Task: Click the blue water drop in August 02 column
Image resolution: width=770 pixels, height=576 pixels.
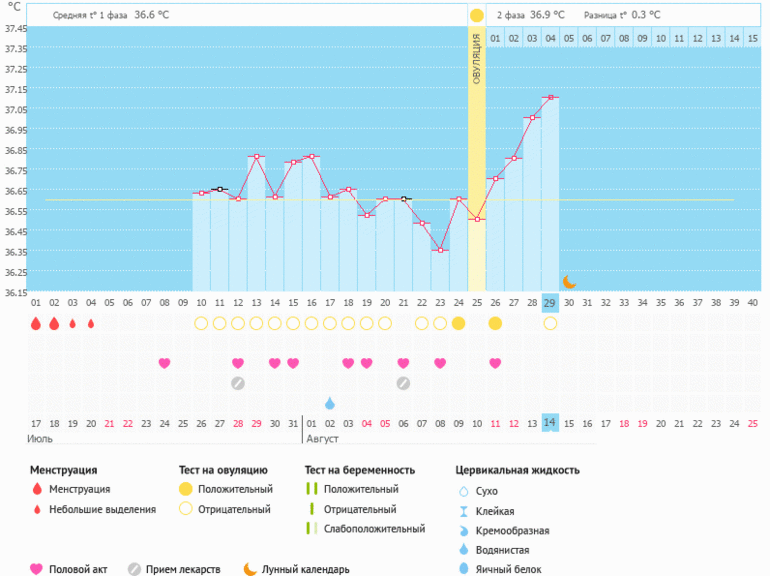Action: 329,402
